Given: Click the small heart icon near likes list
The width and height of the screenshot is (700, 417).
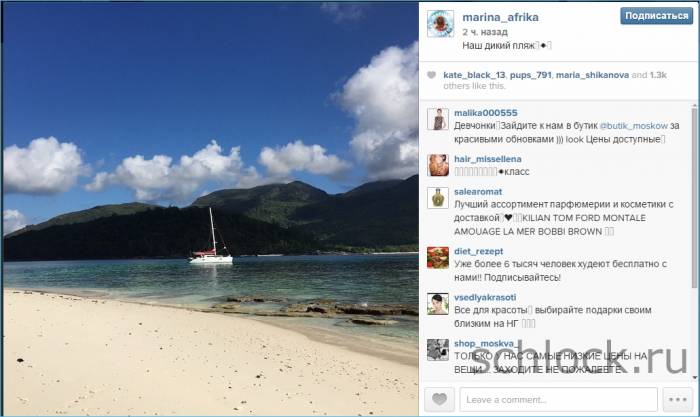Looking at the screenshot, I should click(x=431, y=75).
